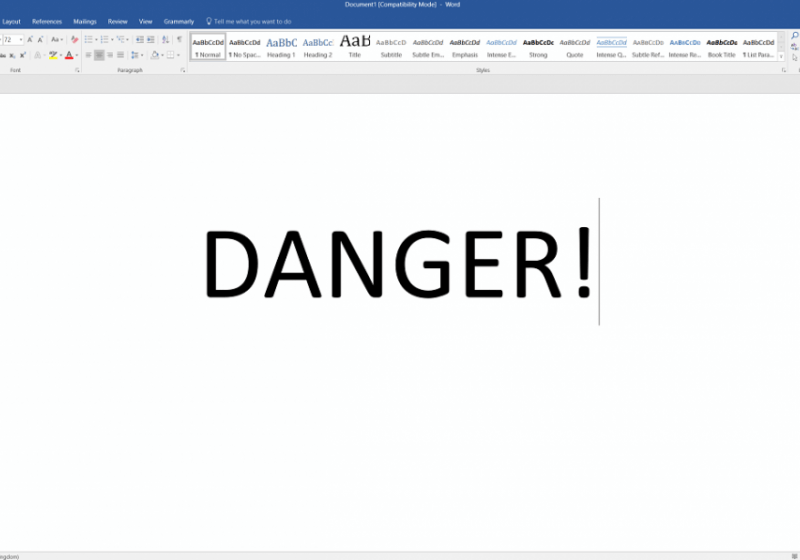Click the Shading paint bucket icon
Screen dimensions: 800x560
tap(155, 55)
